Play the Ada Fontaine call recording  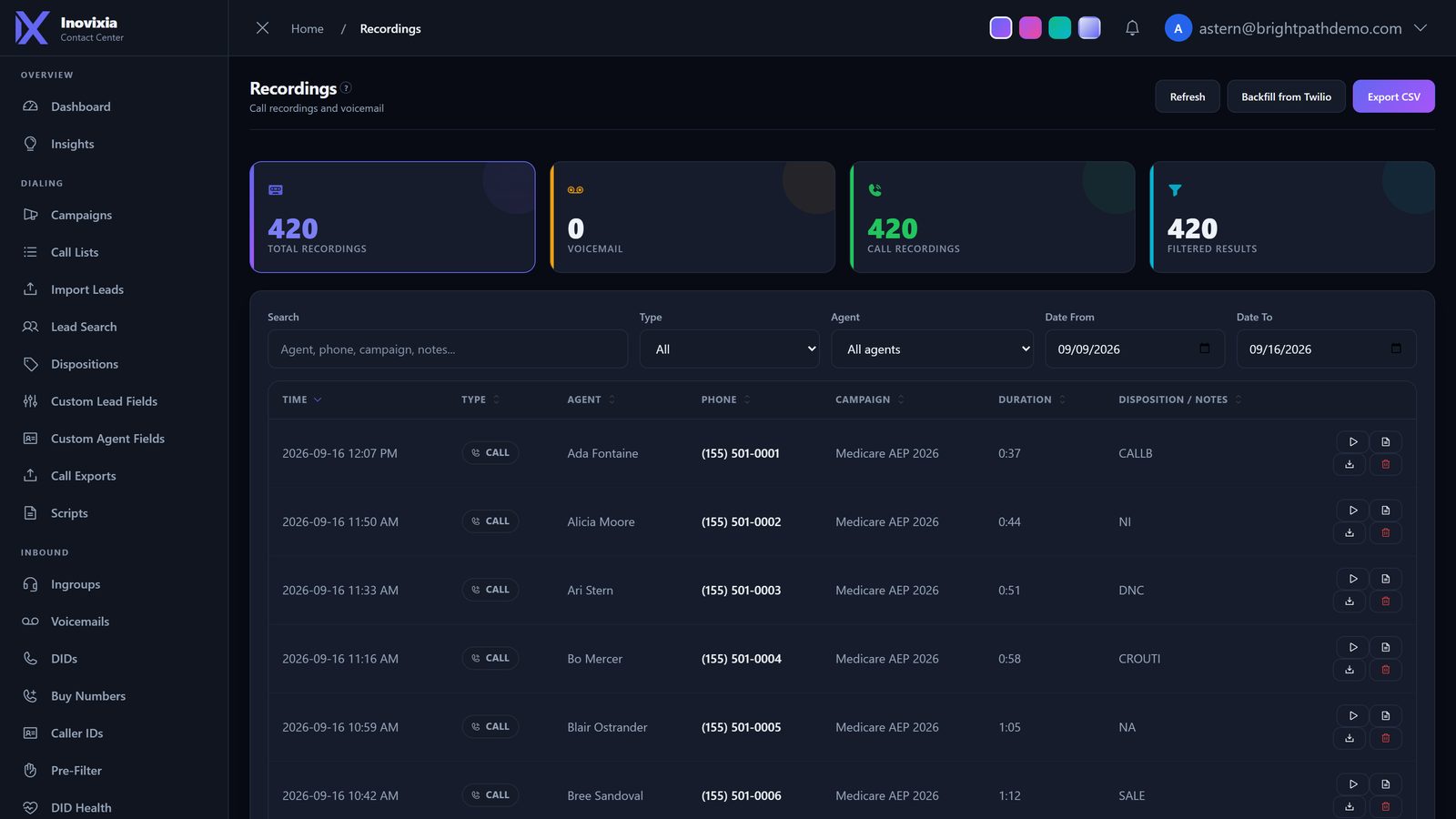click(1353, 441)
